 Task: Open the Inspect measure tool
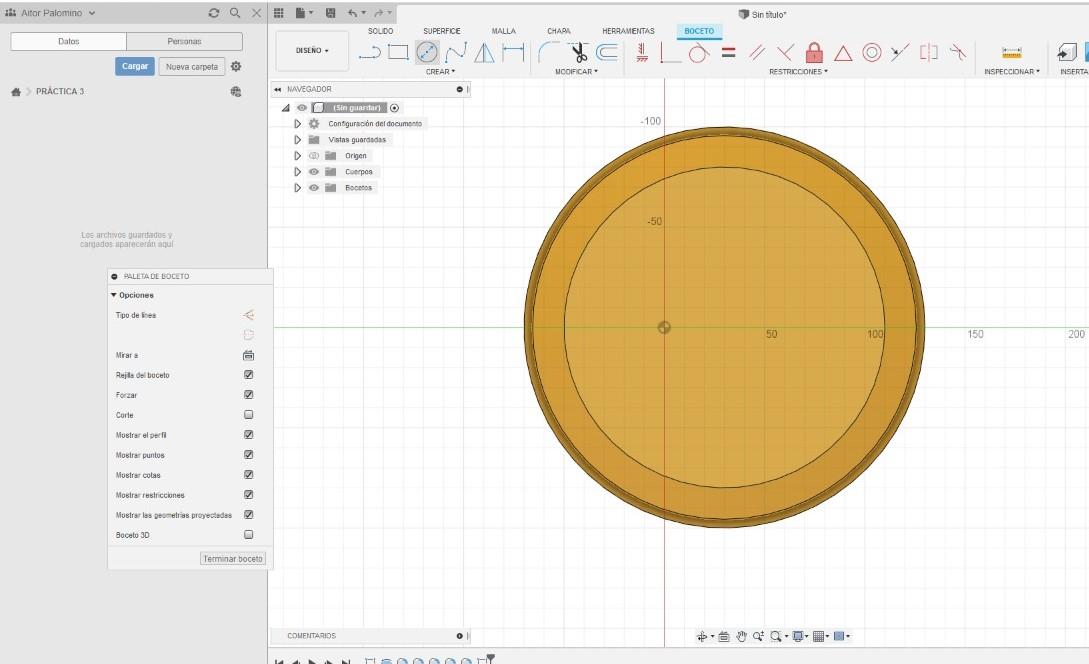(1012, 53)
